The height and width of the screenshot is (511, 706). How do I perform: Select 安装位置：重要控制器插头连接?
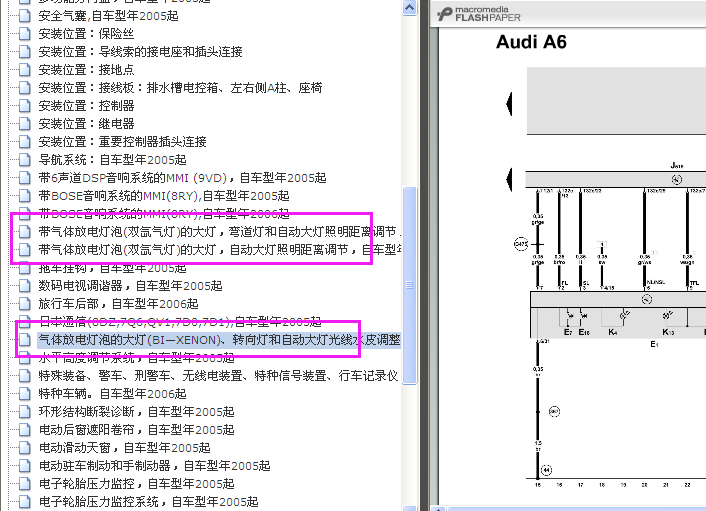(x=122, y=142)
